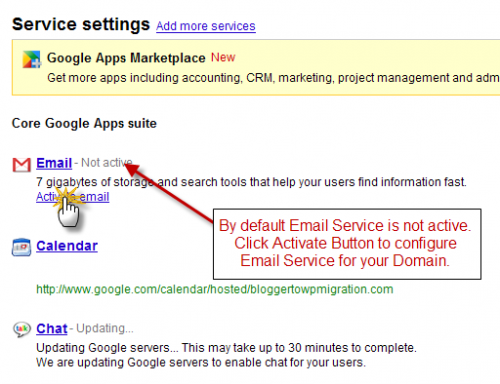
Task: Open the Chat service link
Action: click(52, 329)
